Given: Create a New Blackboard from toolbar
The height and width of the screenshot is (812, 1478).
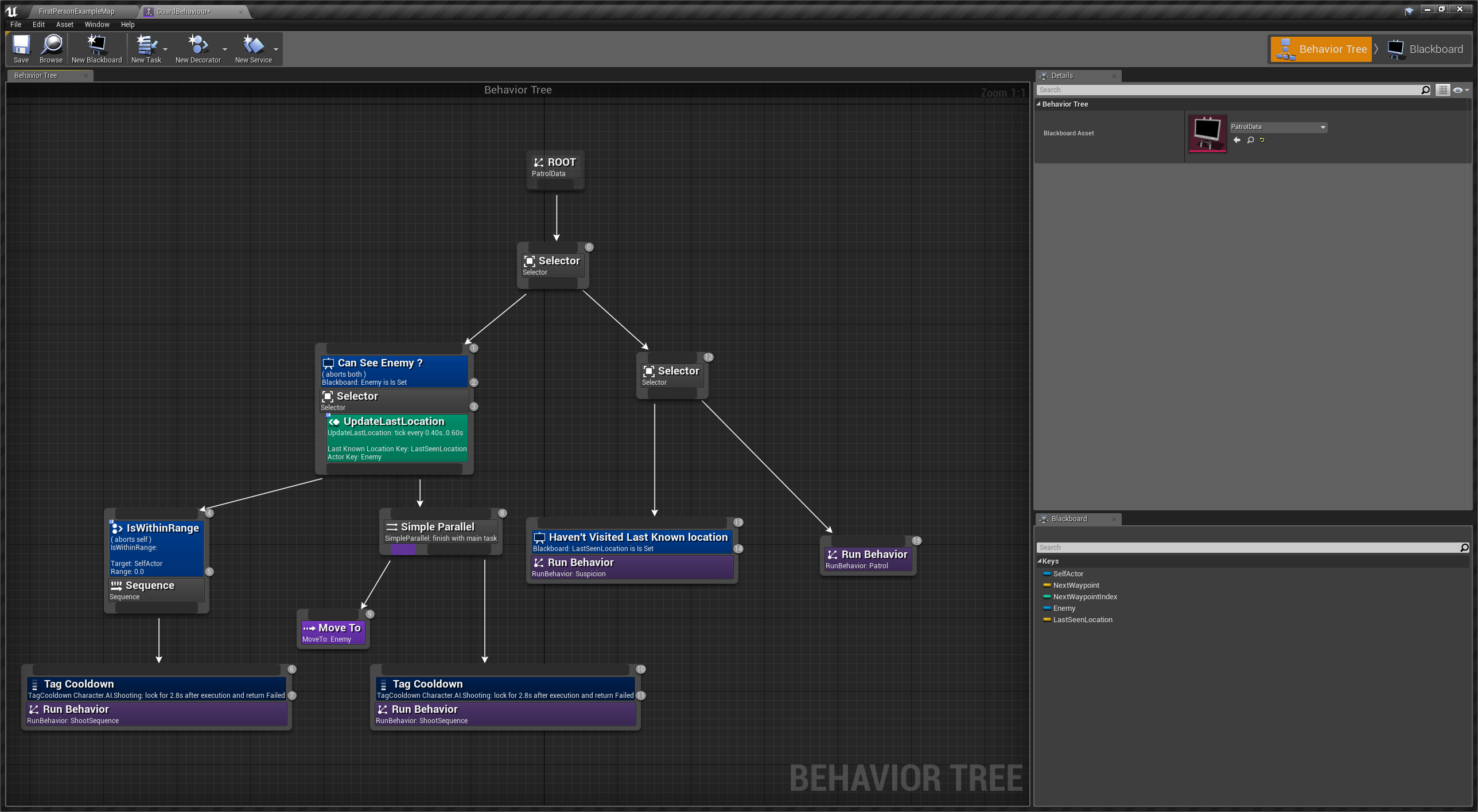Looking at the screenshot, I should pos(96,48).
